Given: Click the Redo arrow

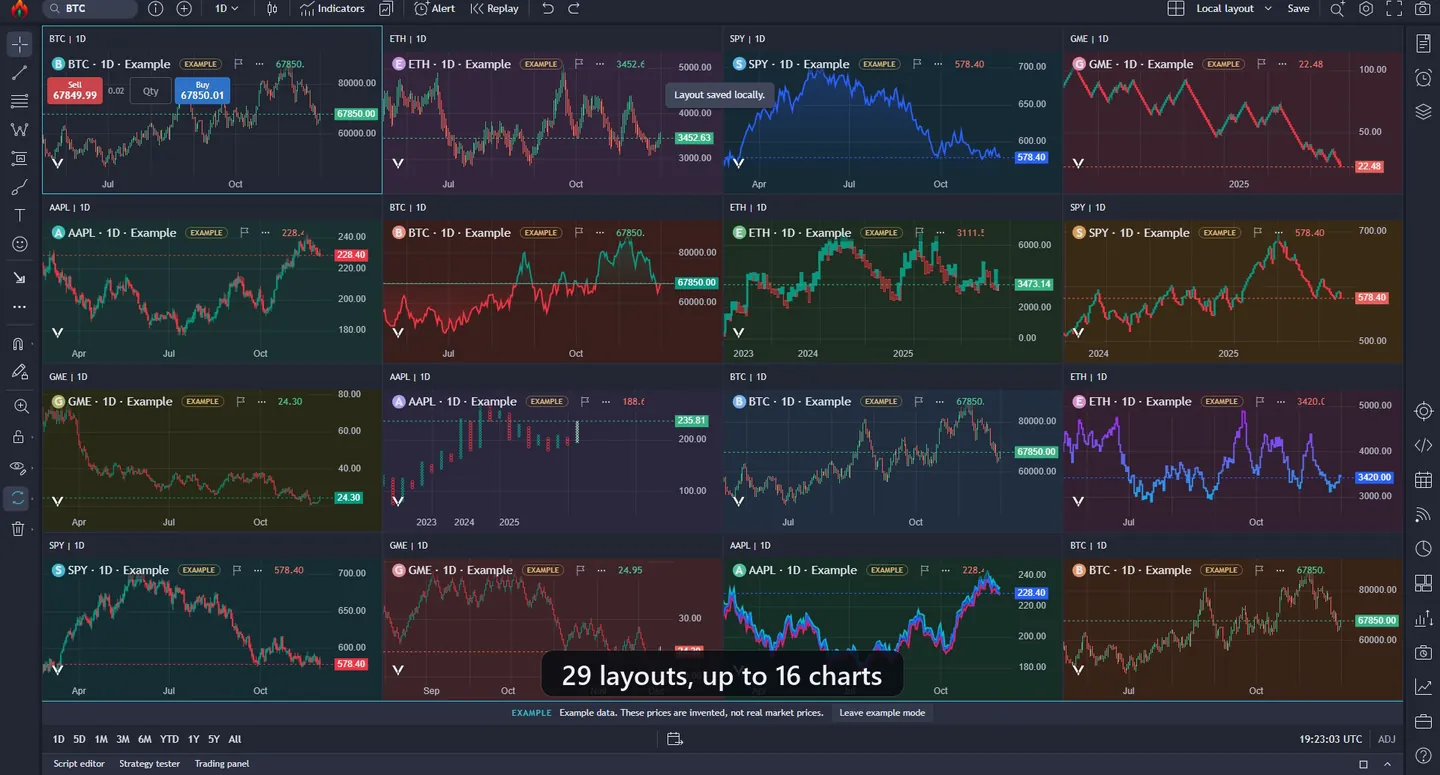Looking at the screenshot, I should point(573,9).
